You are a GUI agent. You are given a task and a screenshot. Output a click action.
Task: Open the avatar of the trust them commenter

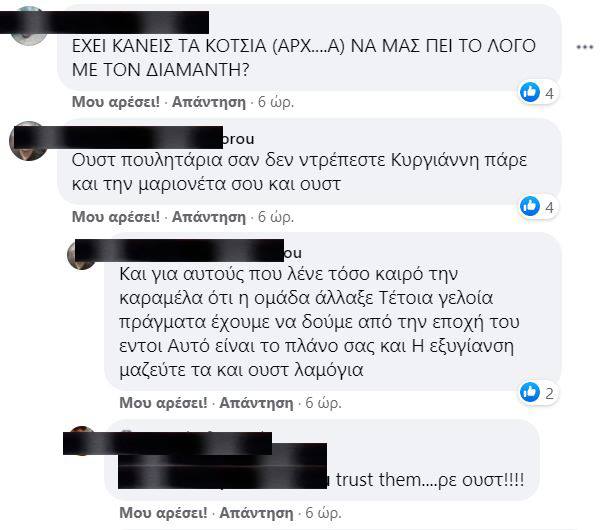[x=82, y=440]
